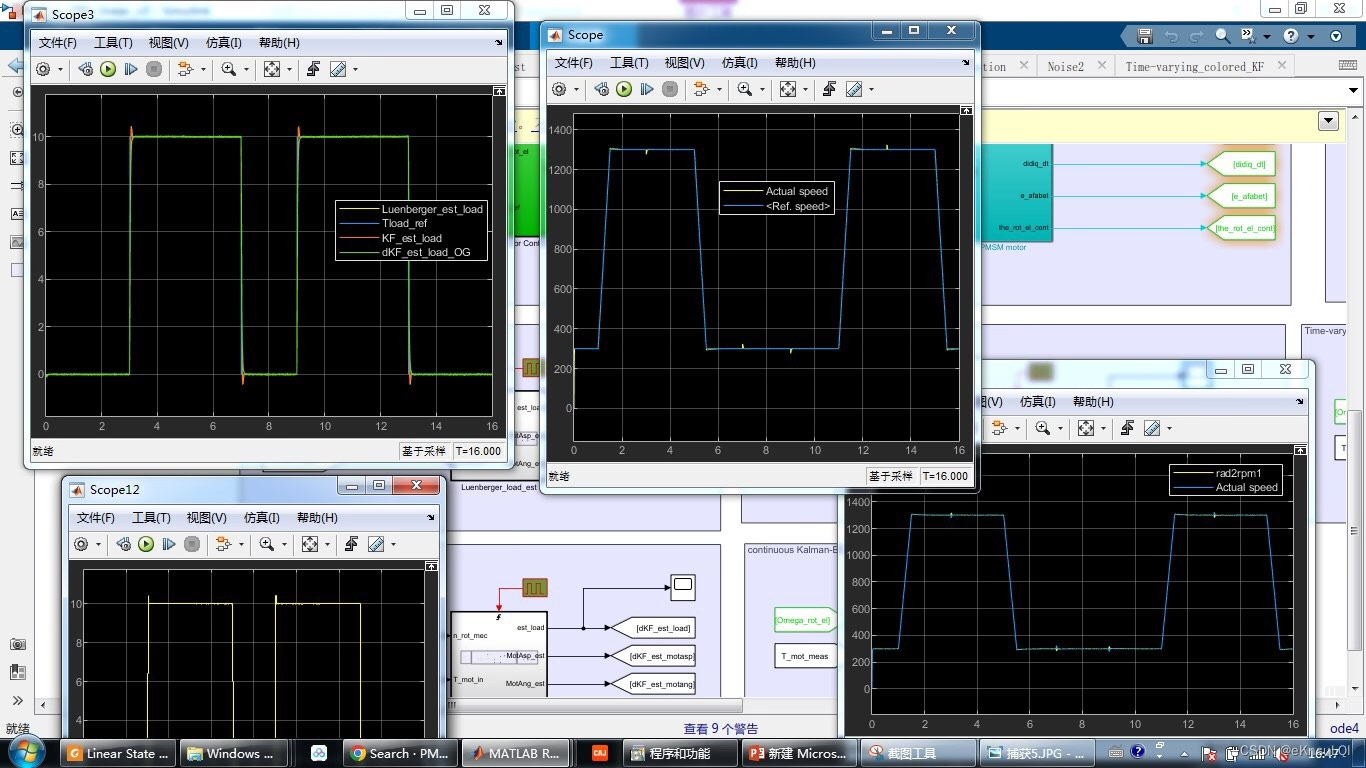Select the [didiq_dt] Goto block
This screenshot has width=1366, height=768.
[x=1242, y=164]
